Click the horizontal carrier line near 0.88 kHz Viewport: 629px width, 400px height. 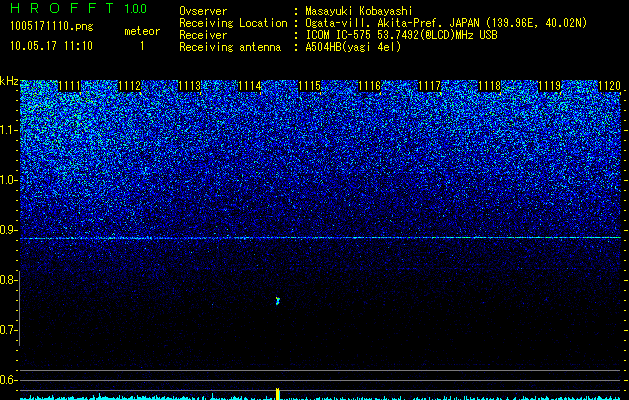[320, 238]
